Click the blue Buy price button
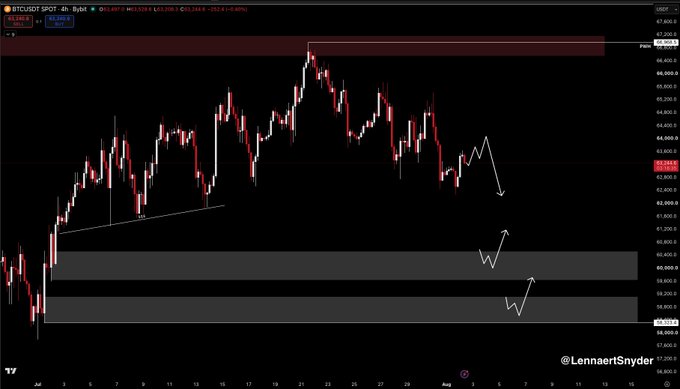This screenshot has height=389, width=680. pyautogui.click(x=59, y=21)
